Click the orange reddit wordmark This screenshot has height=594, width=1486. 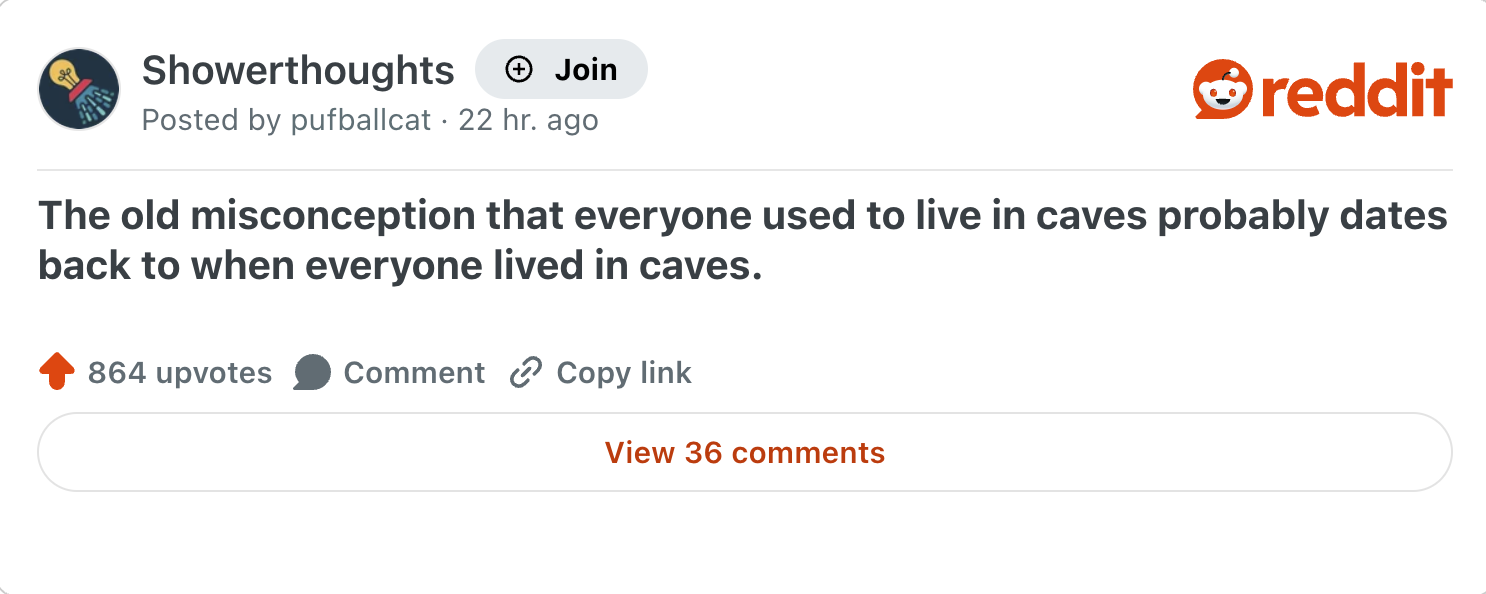pyautogui.click(x=1355, y=92)
